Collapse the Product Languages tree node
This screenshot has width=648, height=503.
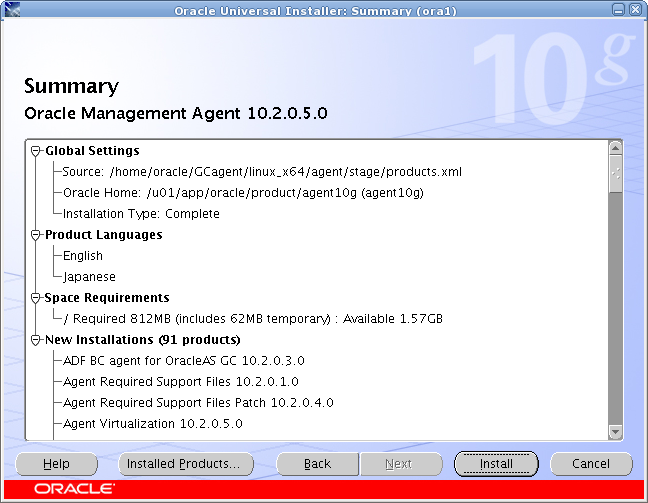[x=36, y=235]
